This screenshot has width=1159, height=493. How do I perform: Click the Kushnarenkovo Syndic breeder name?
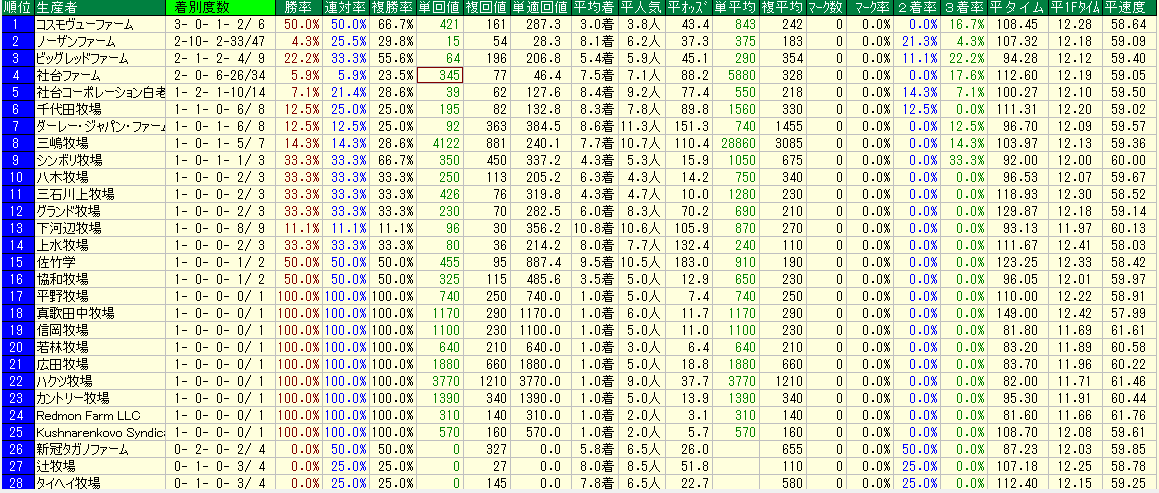click(100, 432)
